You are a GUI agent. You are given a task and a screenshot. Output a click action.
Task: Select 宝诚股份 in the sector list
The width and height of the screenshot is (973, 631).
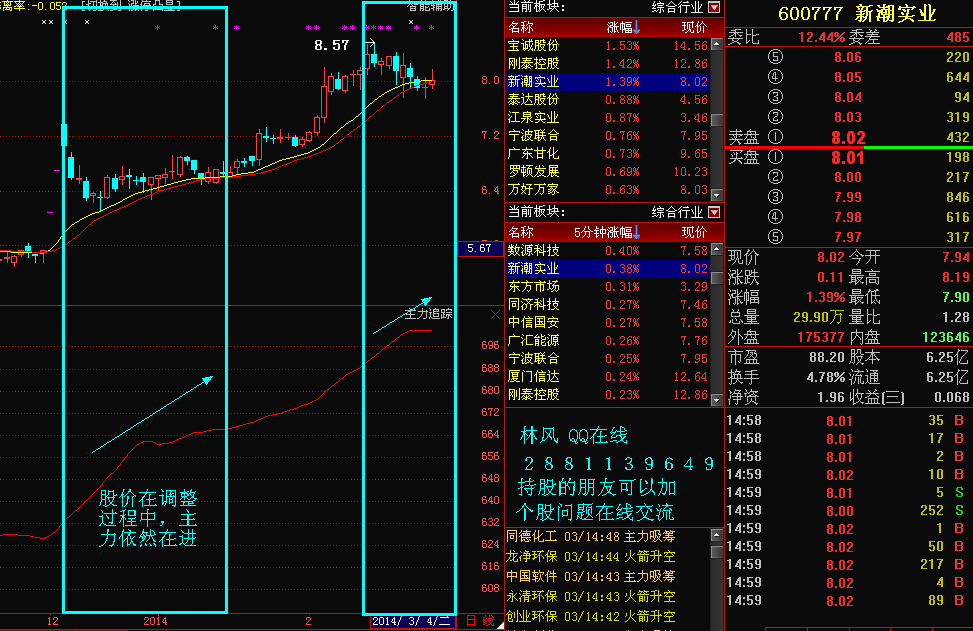pyautogui.click(x=534, y=46)
